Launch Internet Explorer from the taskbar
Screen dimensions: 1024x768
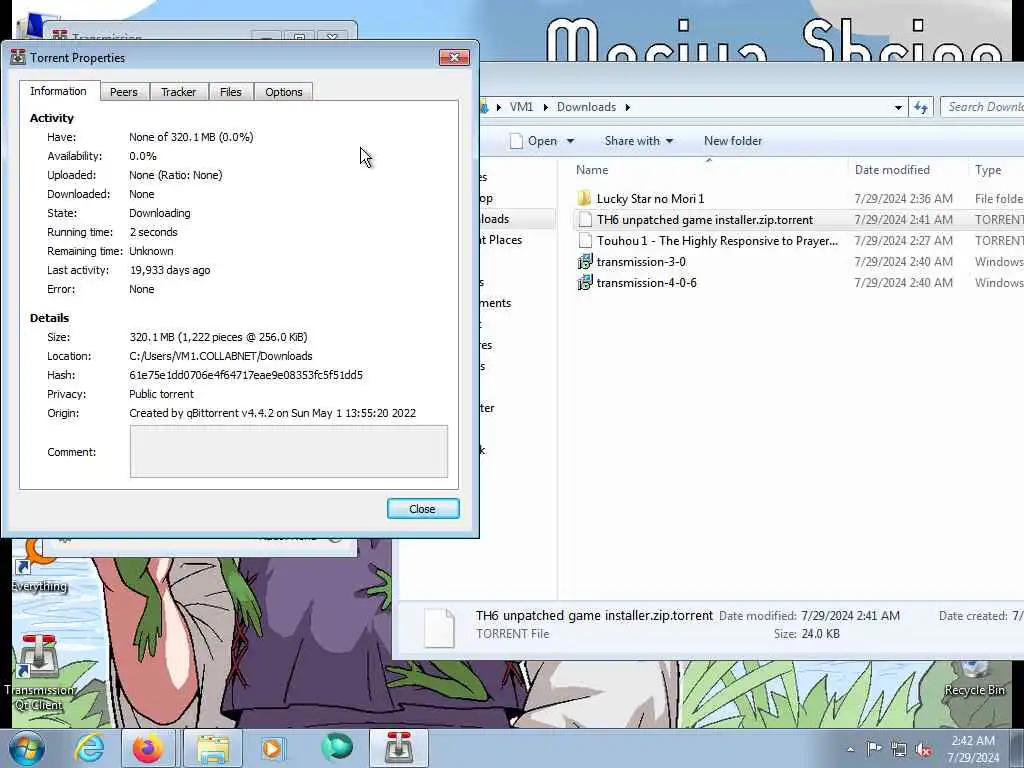89,748
